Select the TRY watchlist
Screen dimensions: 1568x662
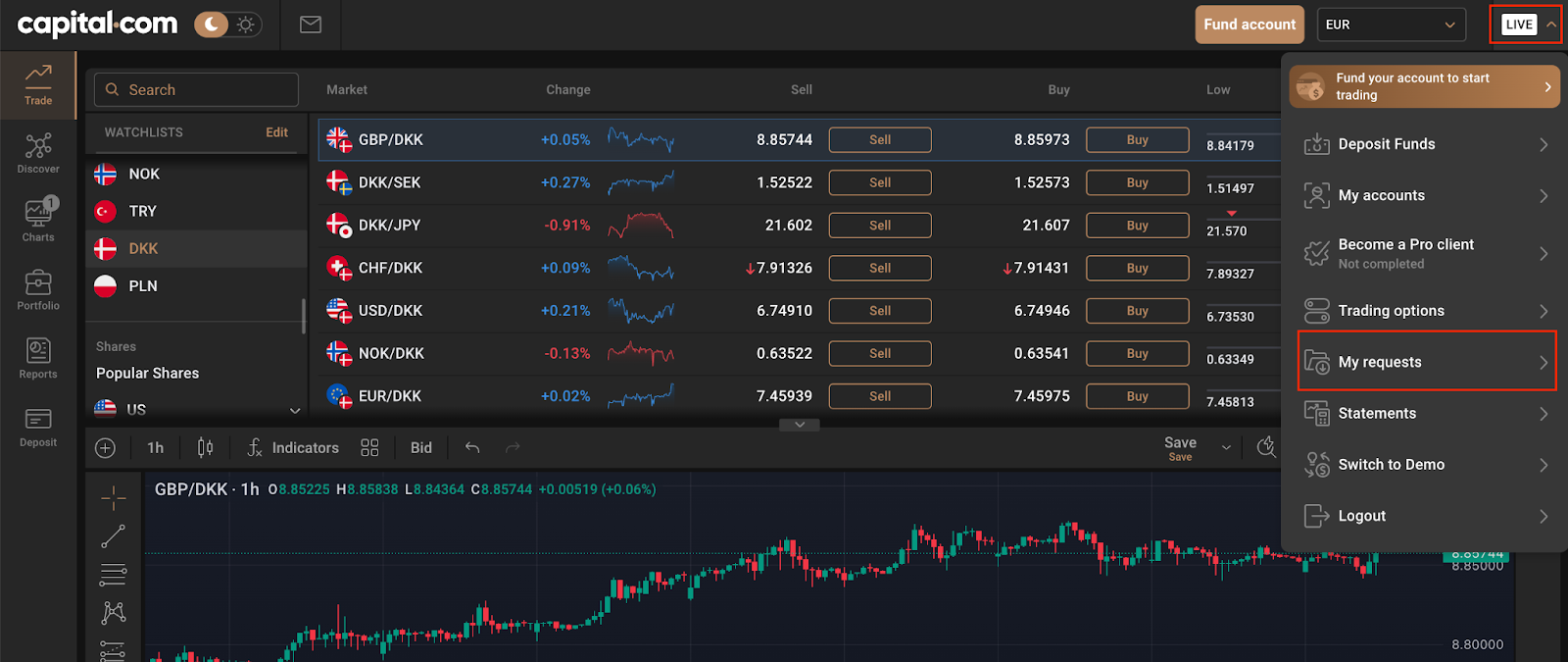tap(196, 211)
